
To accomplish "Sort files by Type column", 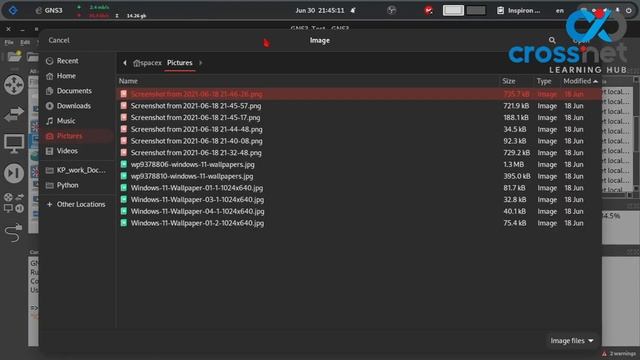I will click(x=544, y=81).
